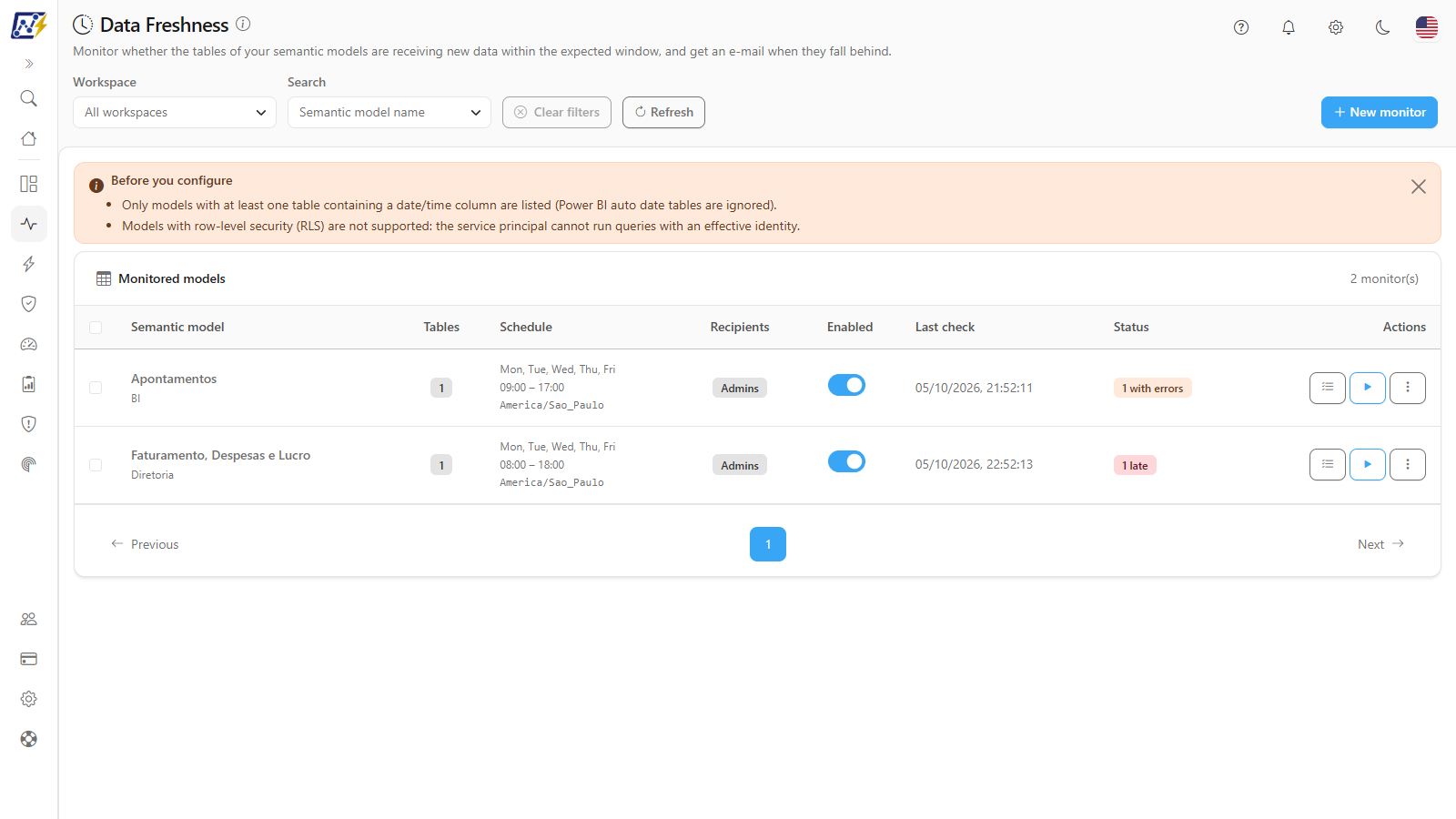Viewport: 1456px width, 819px height.
Task: Open more actions menu for Faturamento row
Action: 1408,464
